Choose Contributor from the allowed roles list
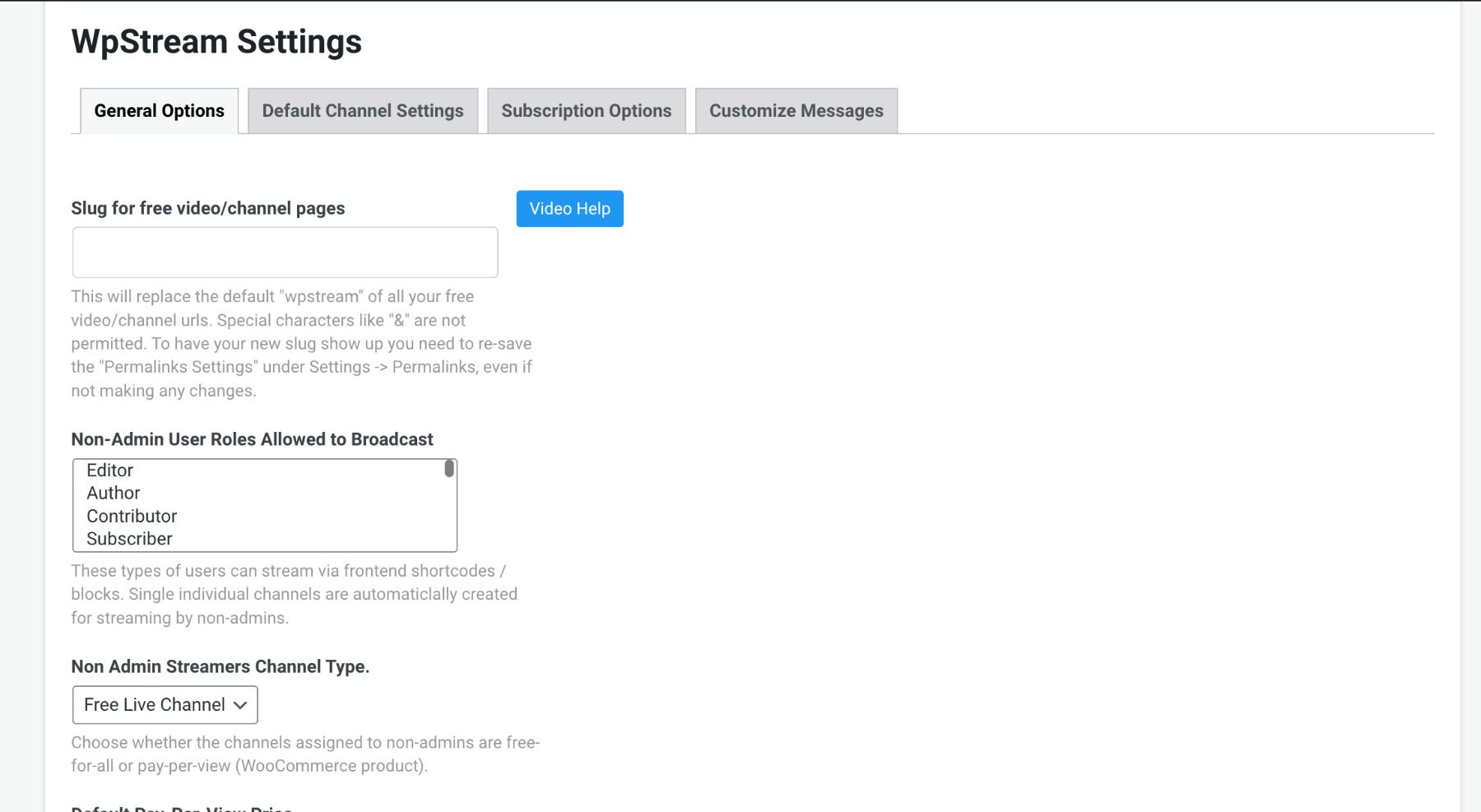 point(132,516)
